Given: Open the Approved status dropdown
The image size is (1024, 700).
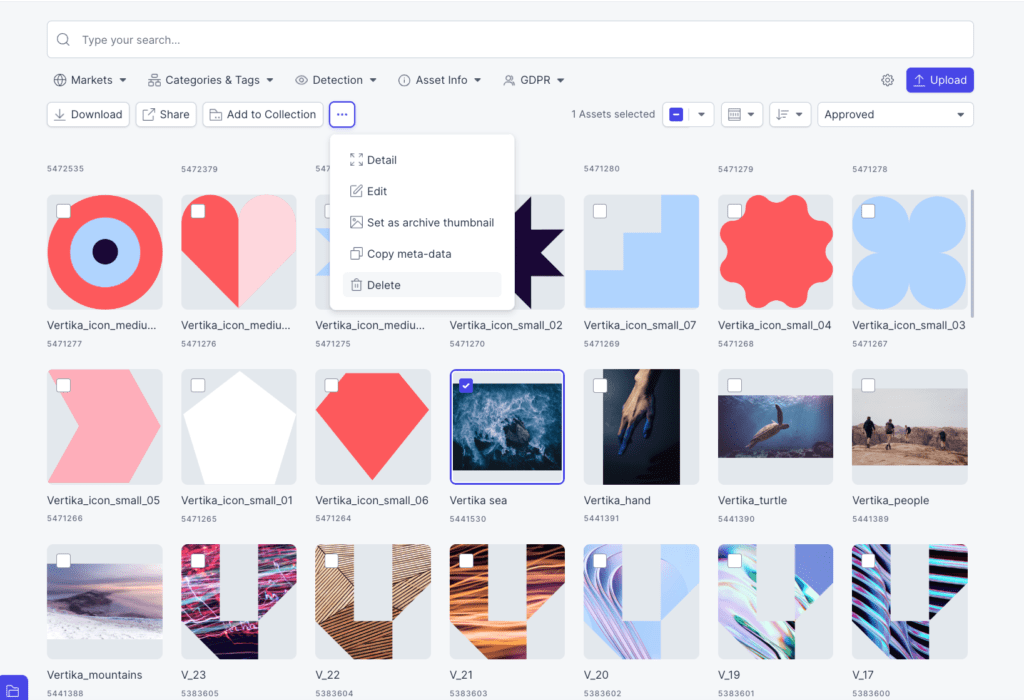Looking at the screenshot, I should point(895,114).
